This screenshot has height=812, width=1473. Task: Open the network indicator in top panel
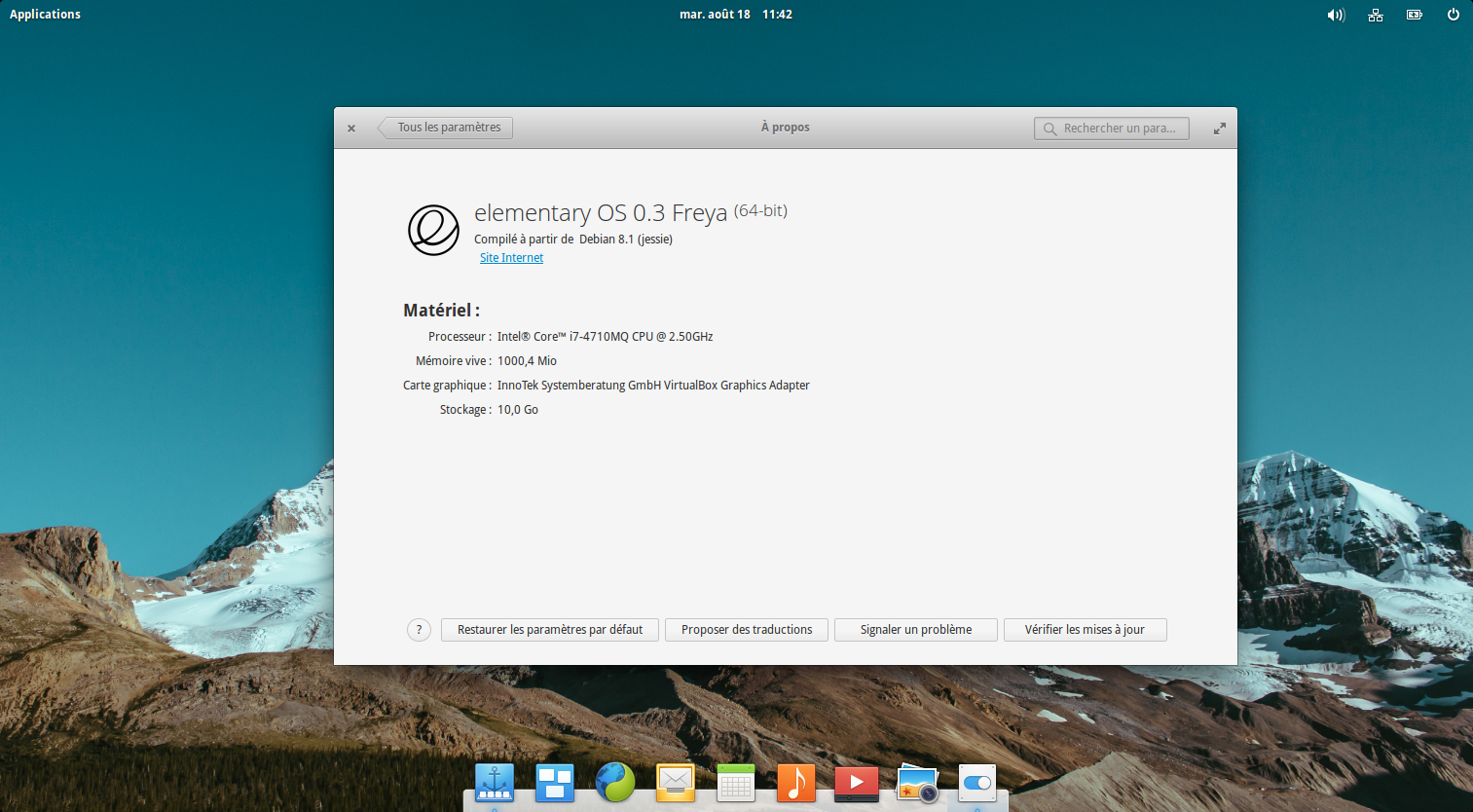point(1376,15)
